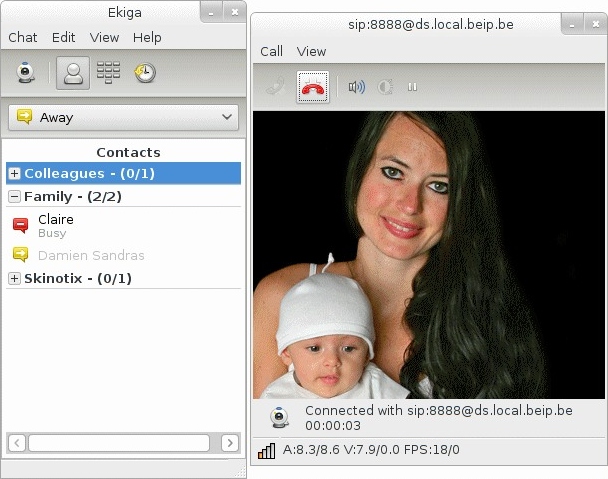Image resolution: width=608 pixels, height=479 pixels.
Task: Open the Ekiga window View menu
Action: click(x=104, y=38)
